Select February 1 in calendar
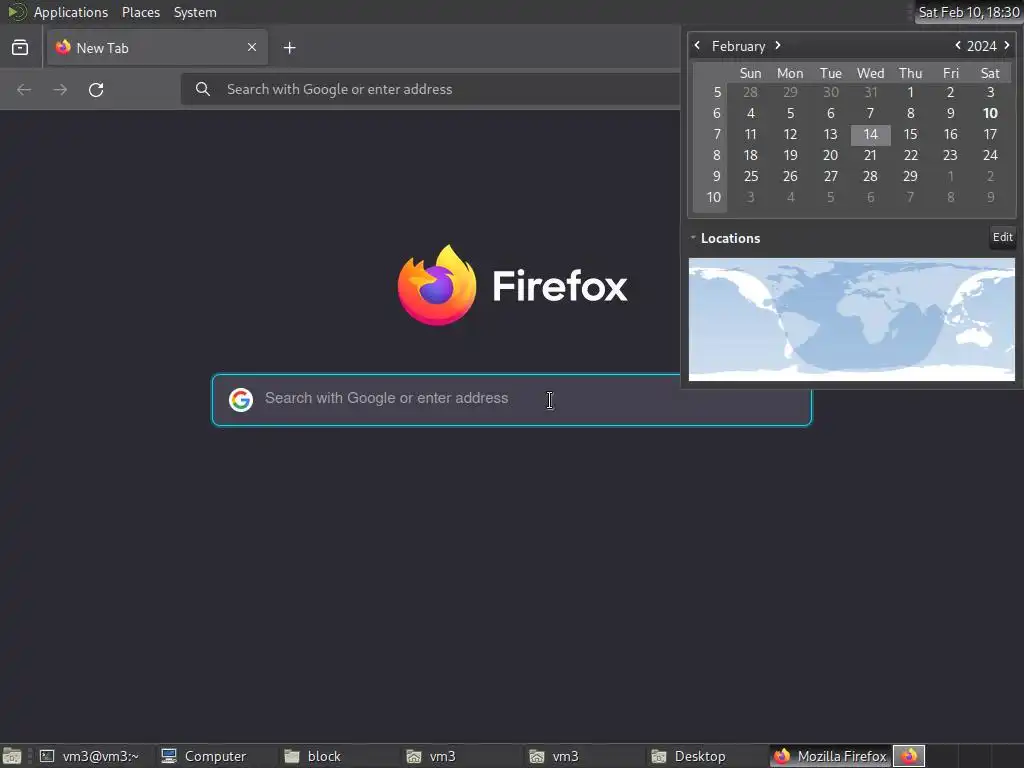The width and height of the screenshot is (1024, 768). [x=910, y=93]
